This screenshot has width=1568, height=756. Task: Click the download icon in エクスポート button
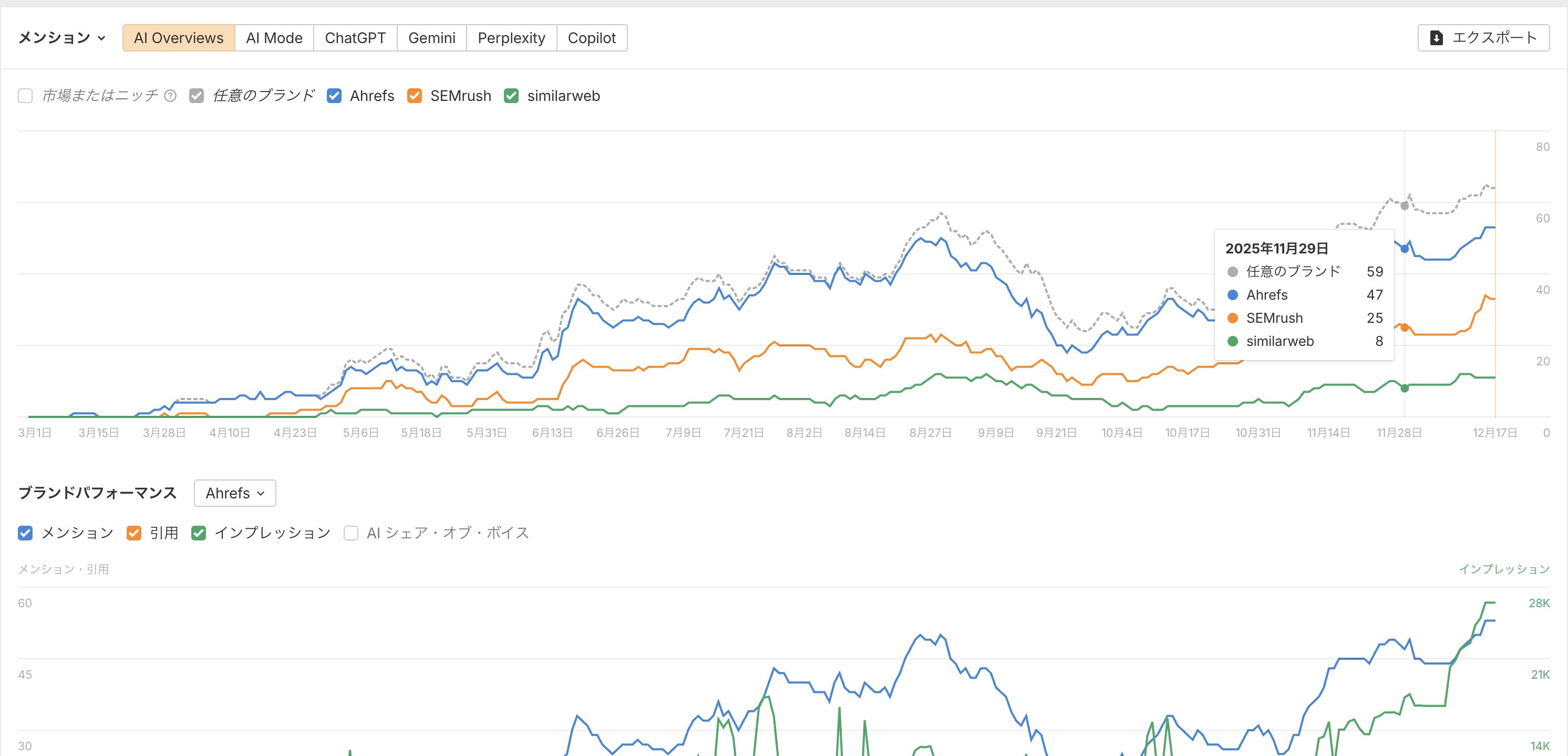pos(1436,38)
